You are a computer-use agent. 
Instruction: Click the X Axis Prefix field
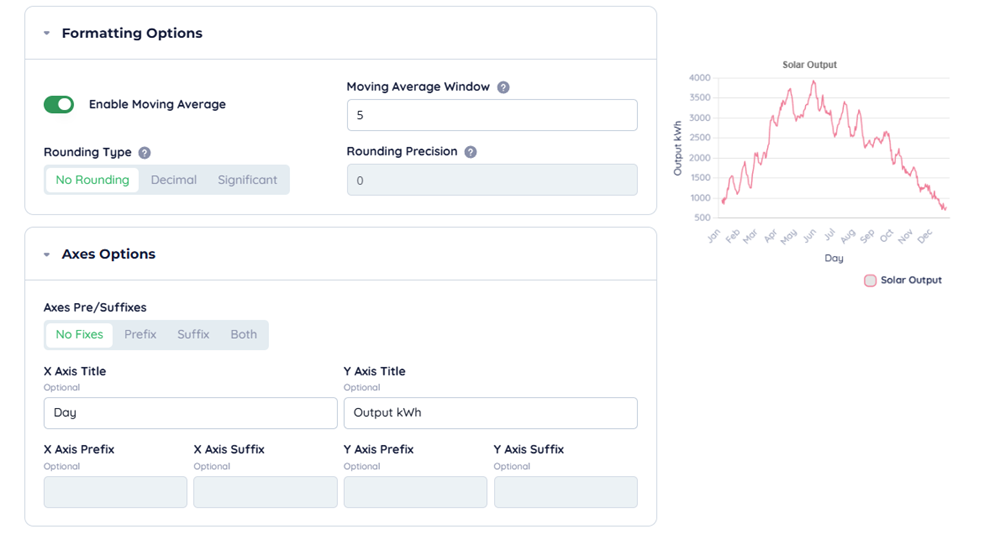115,492
